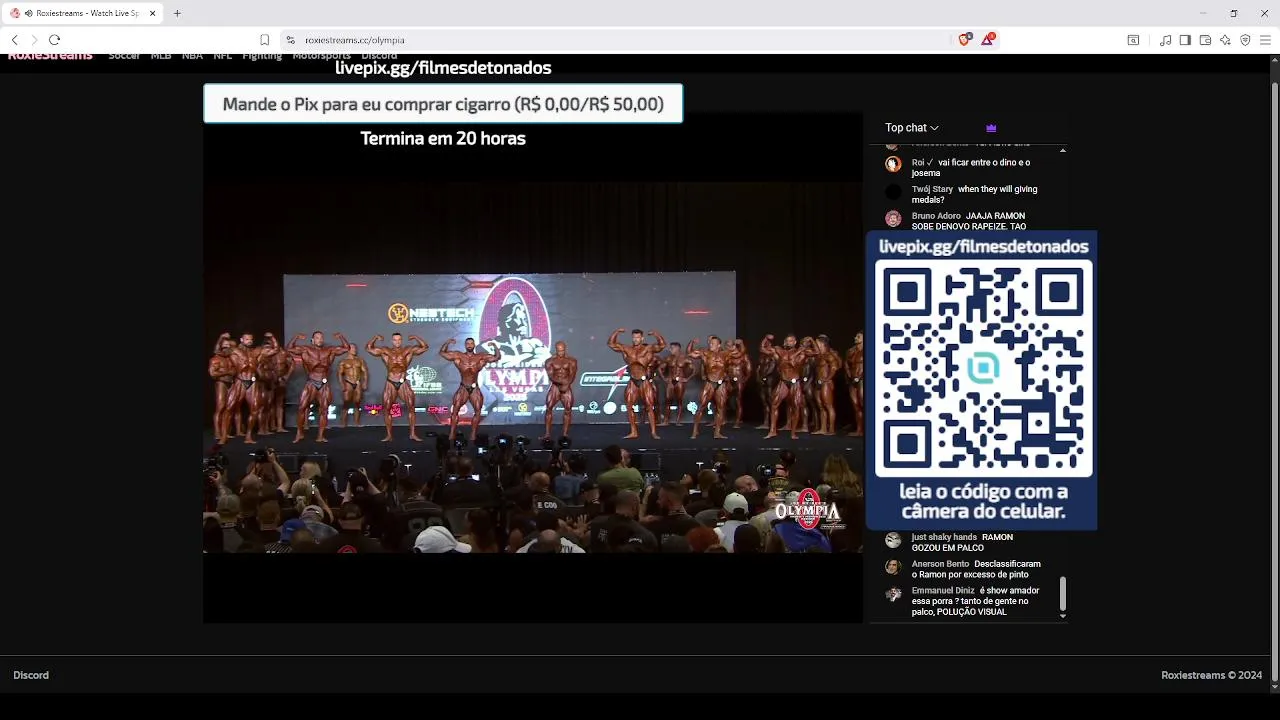
Task: Open the Soccer nav menu item
Action: point(124,56)
